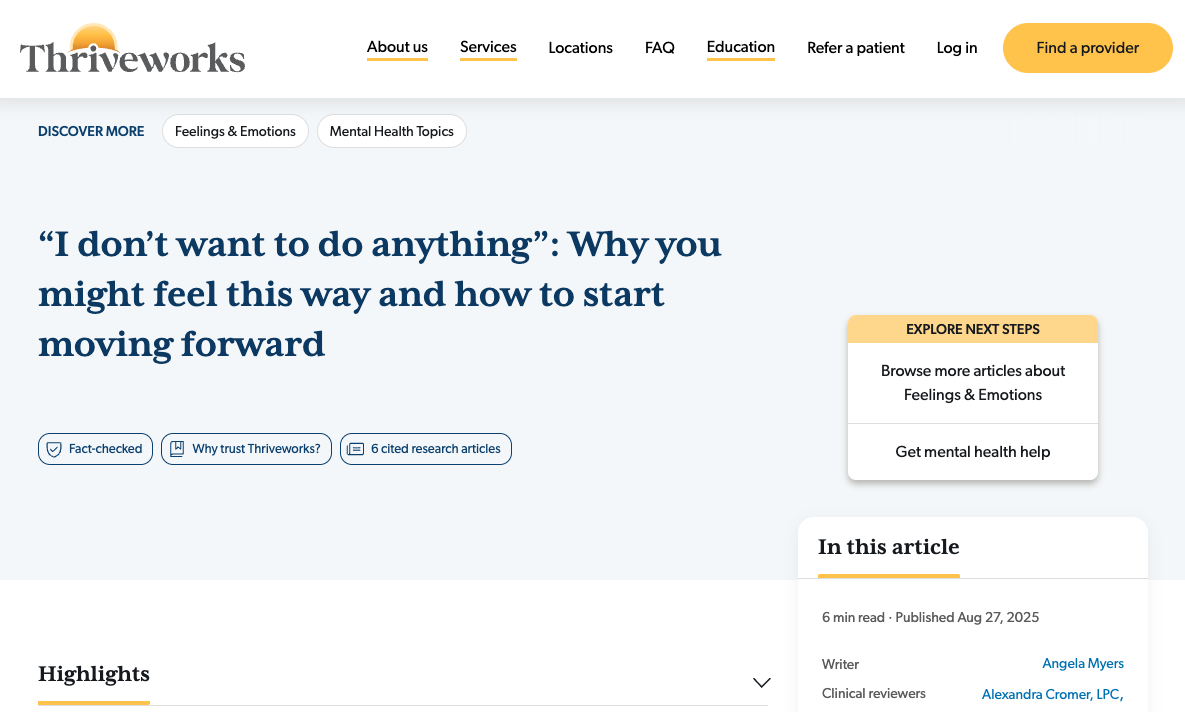Image resolution: width=1185 pixels, height=712 pixels.
Task: Click the article title heading
Action: 379,294
